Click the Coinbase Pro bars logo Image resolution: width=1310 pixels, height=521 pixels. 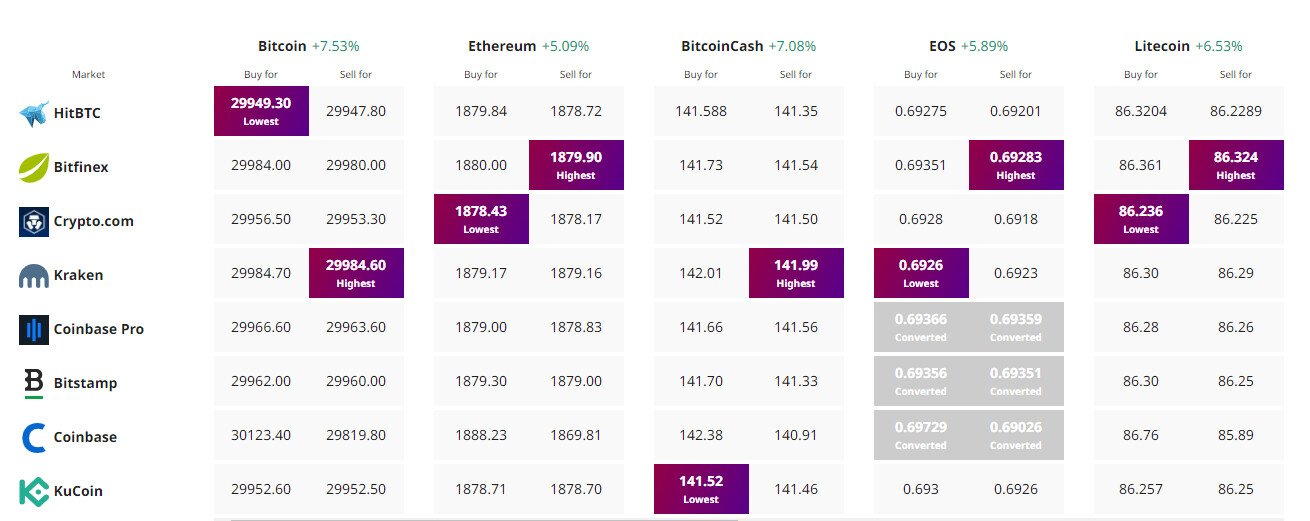pyautogui.click(x=34, y=330)
